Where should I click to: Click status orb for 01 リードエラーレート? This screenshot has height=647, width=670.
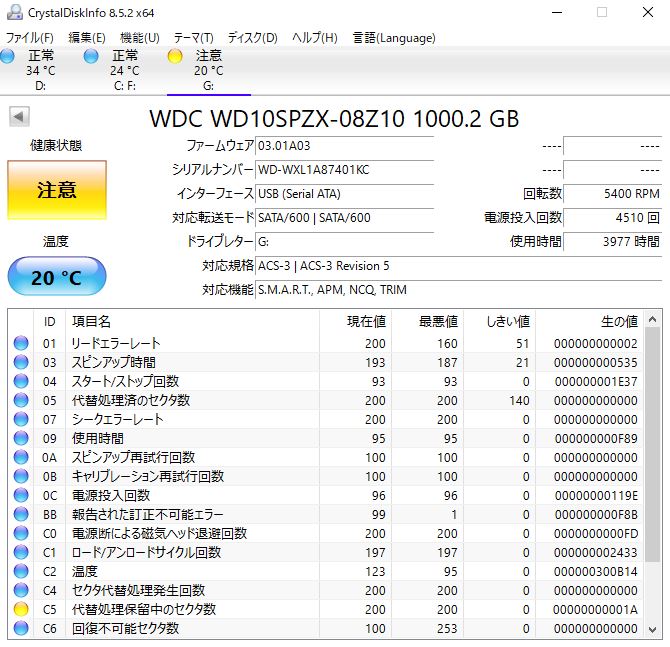(21, 343)
